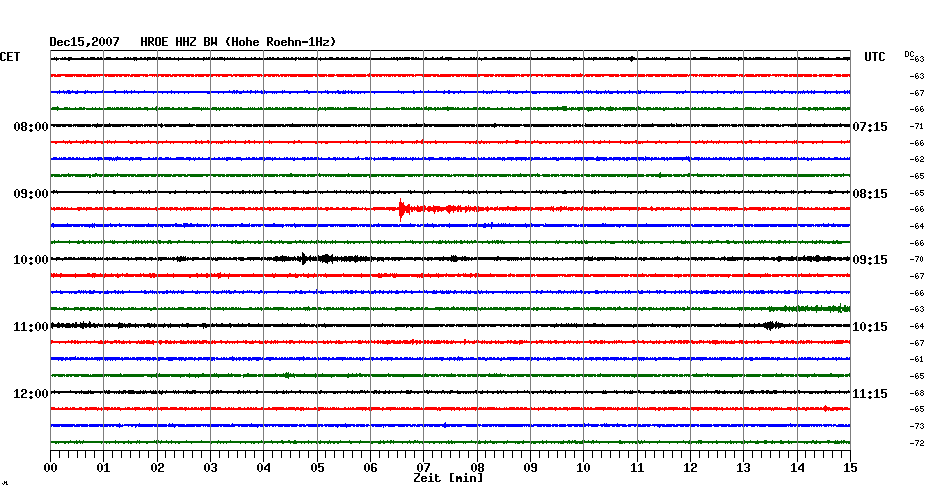930x494 pixels.
Task: Click minute tick label 11 on time axis
Action: pyautogui.click(x=637, y=468)
